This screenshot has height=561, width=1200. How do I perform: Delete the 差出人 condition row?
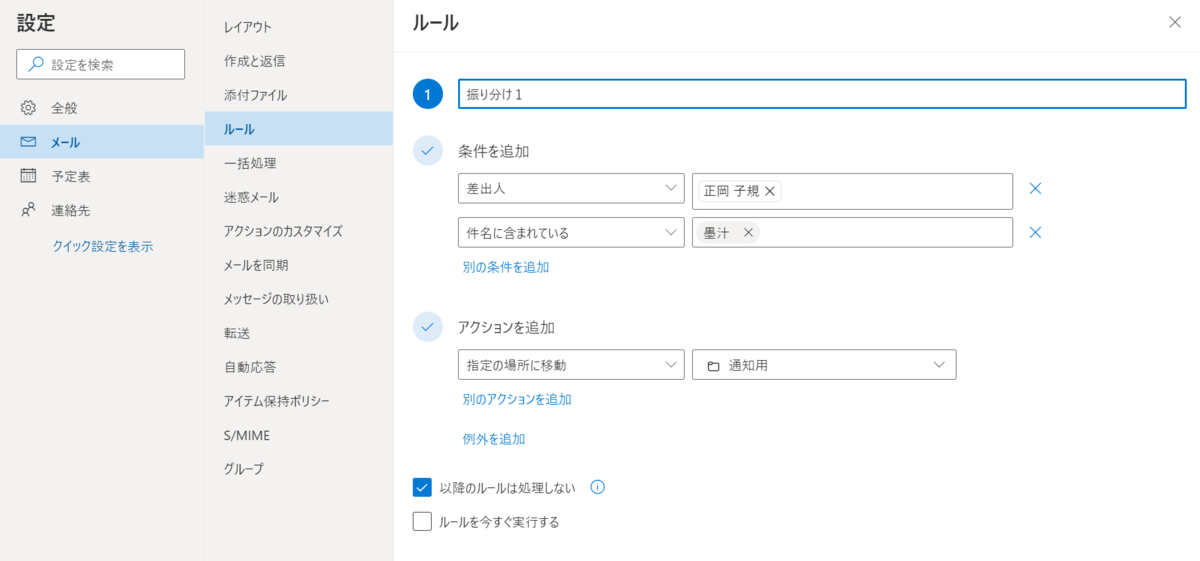coord(1036,189)
